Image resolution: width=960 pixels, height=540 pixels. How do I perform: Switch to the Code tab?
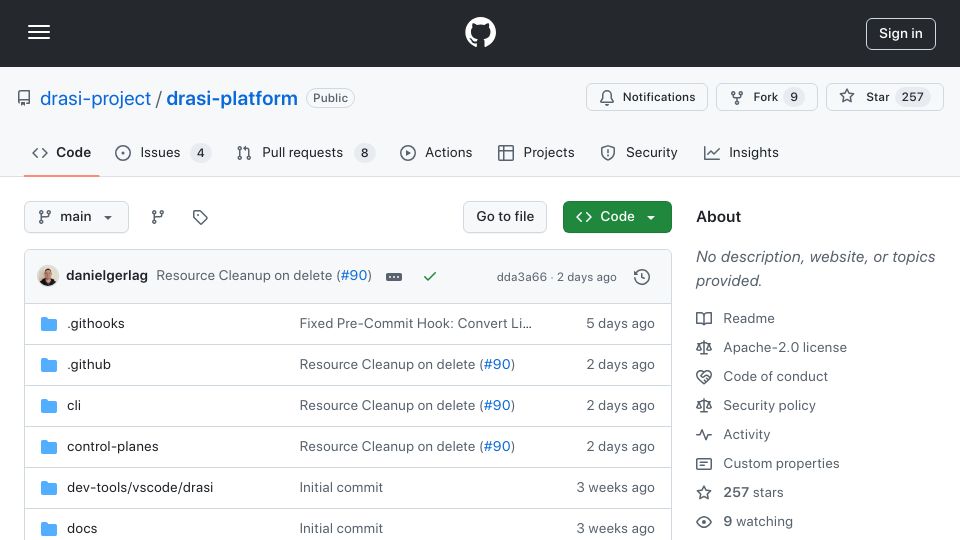[x=62, y=152]
